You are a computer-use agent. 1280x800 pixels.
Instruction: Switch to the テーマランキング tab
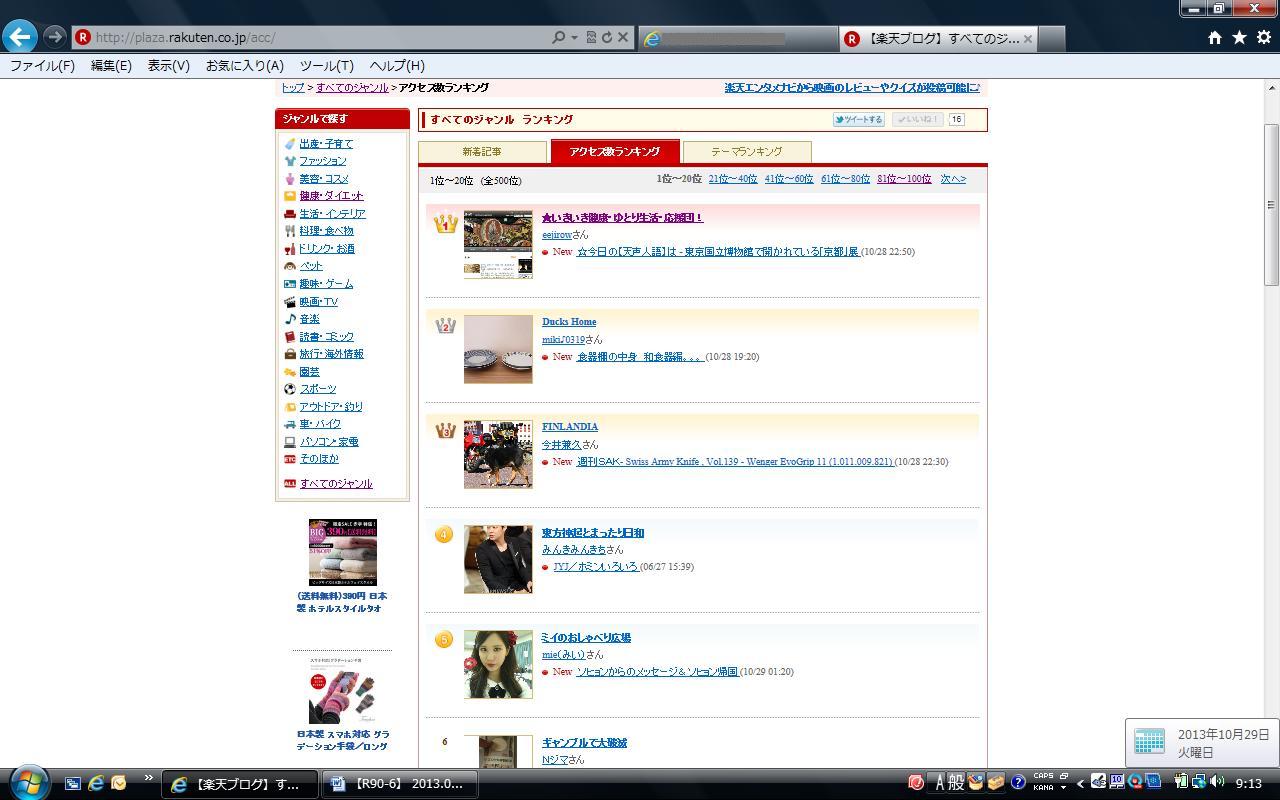click(746, 152)
